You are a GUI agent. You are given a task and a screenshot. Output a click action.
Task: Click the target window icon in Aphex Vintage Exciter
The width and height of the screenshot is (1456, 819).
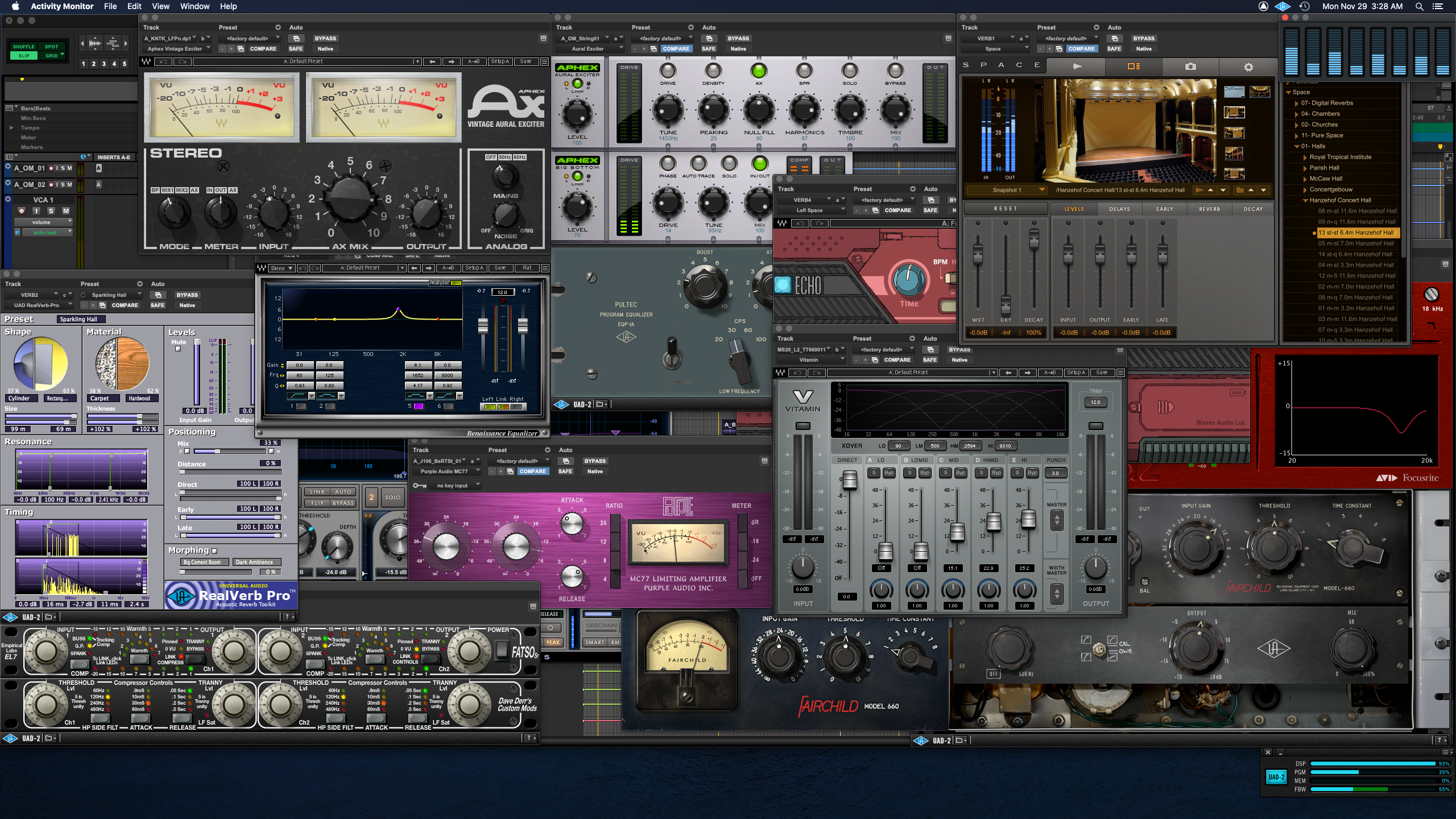[543, 39]
